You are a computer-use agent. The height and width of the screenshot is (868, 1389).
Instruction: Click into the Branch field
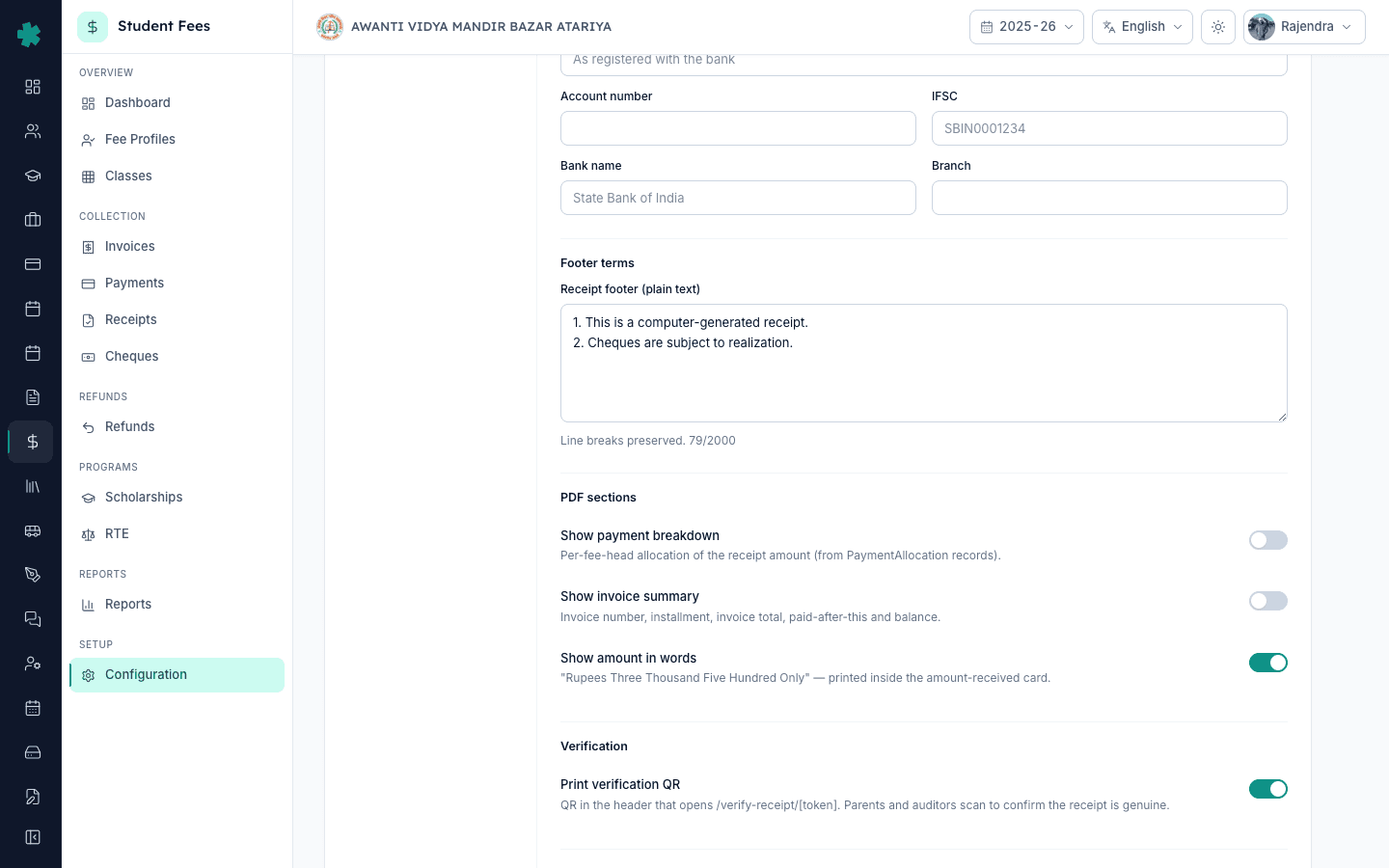1109,198
